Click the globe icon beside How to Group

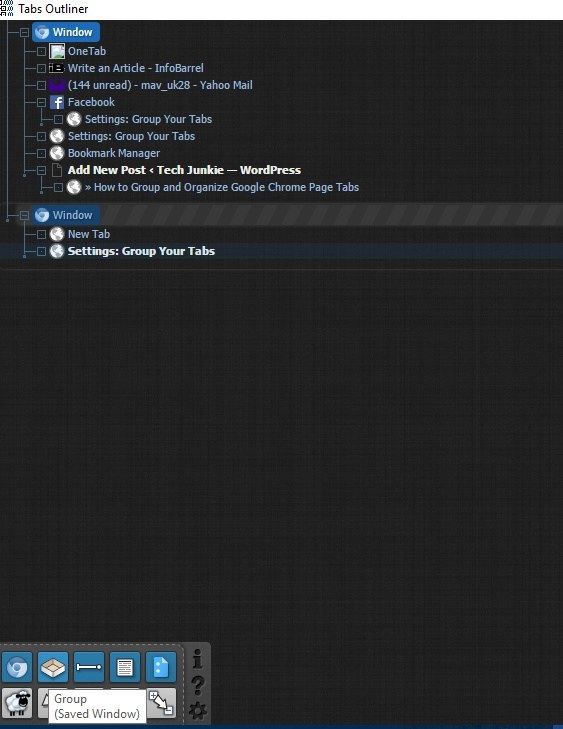(74, 187)
